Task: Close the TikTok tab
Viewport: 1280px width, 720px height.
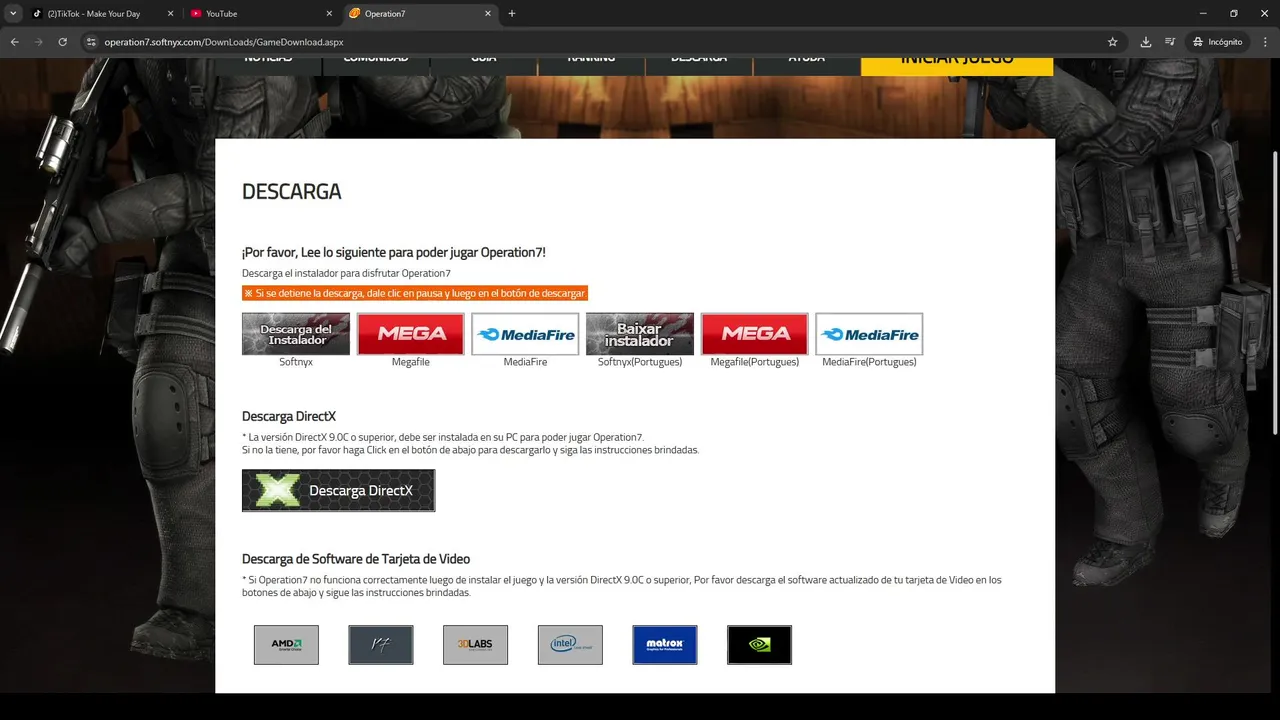Action: point(169,14)
